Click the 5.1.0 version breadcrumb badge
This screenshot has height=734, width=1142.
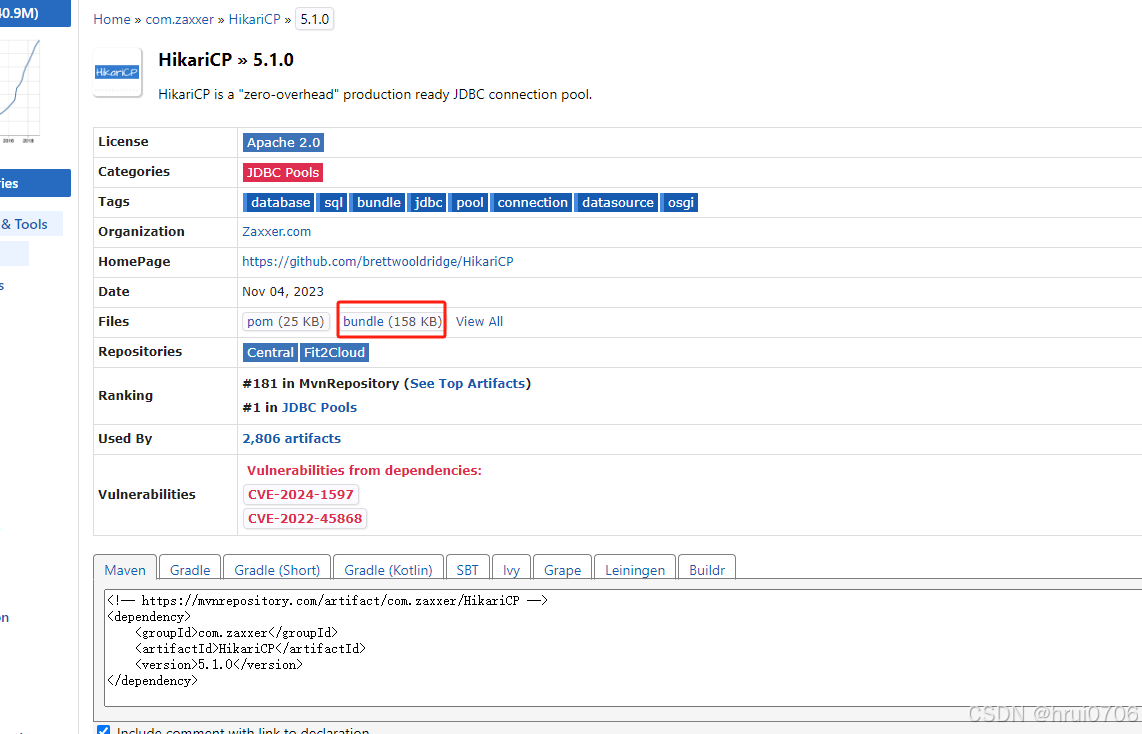tap(315, 20)
